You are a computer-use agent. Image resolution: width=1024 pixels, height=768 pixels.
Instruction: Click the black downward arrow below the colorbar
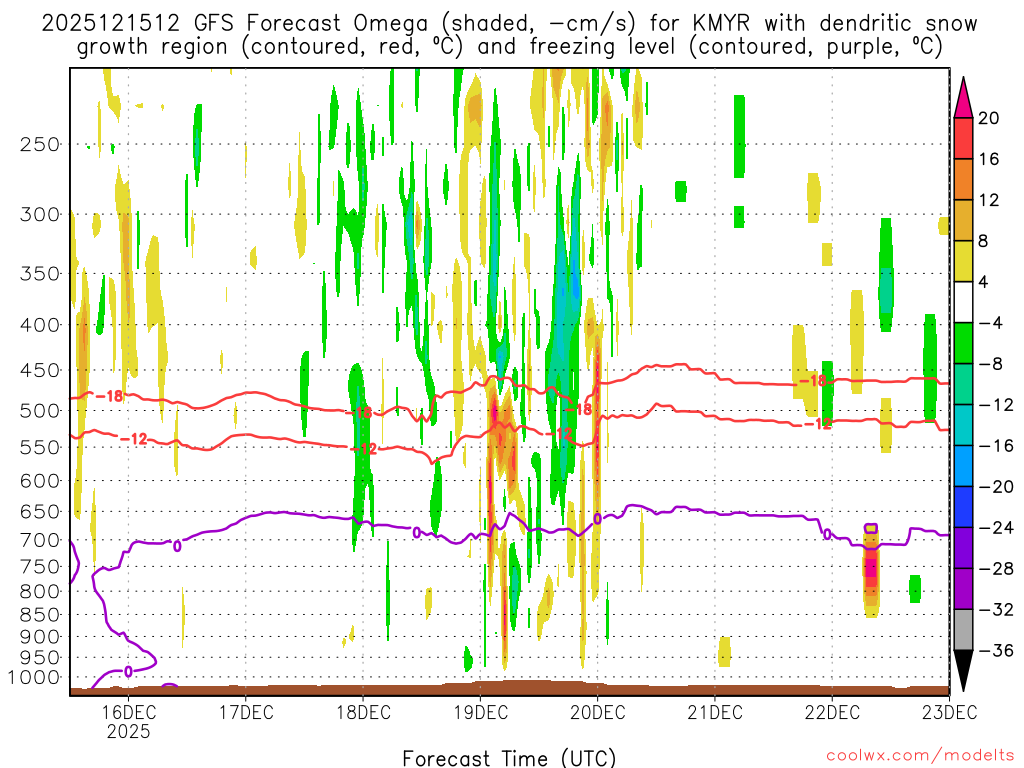click(963, 670)
